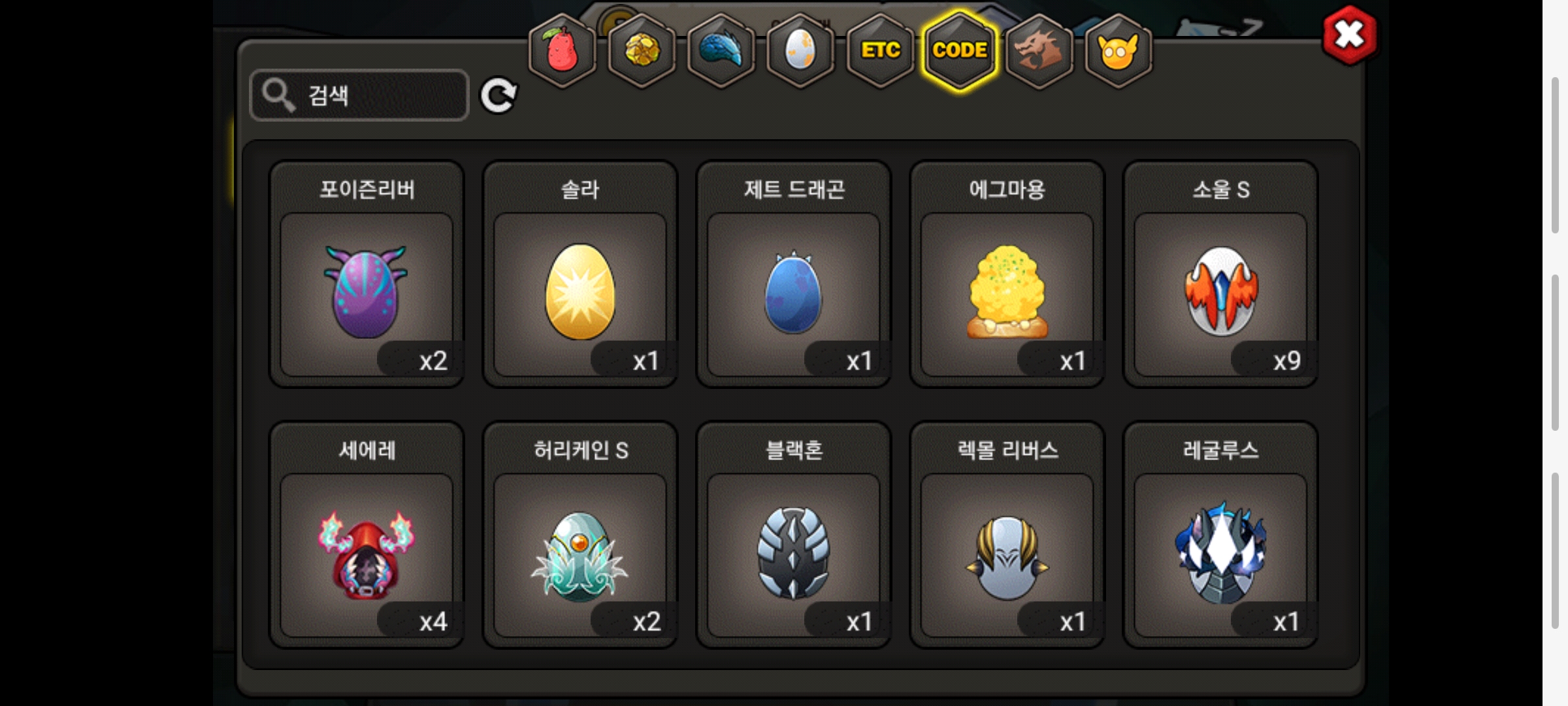Select the golden nugget category icon

point(642,50)
